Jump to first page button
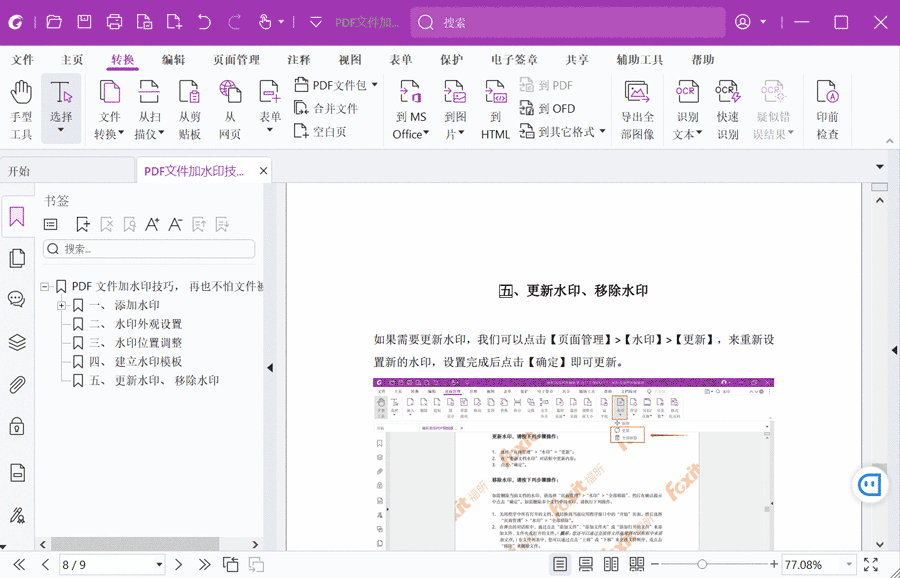 tap(19, 565)
